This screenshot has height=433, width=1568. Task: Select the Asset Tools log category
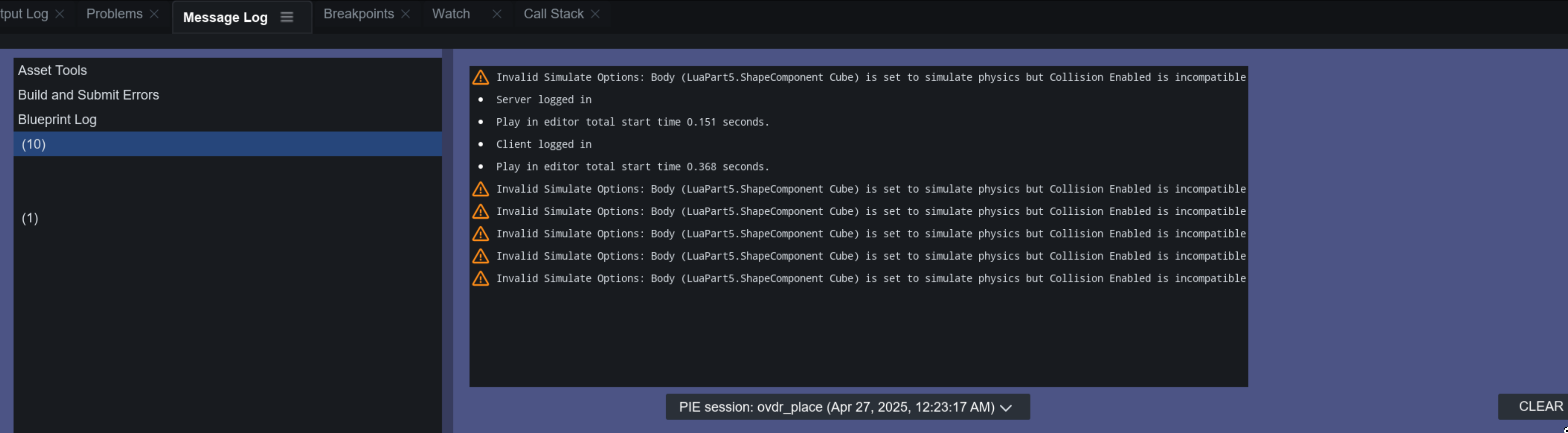click(x=52, y=71)
